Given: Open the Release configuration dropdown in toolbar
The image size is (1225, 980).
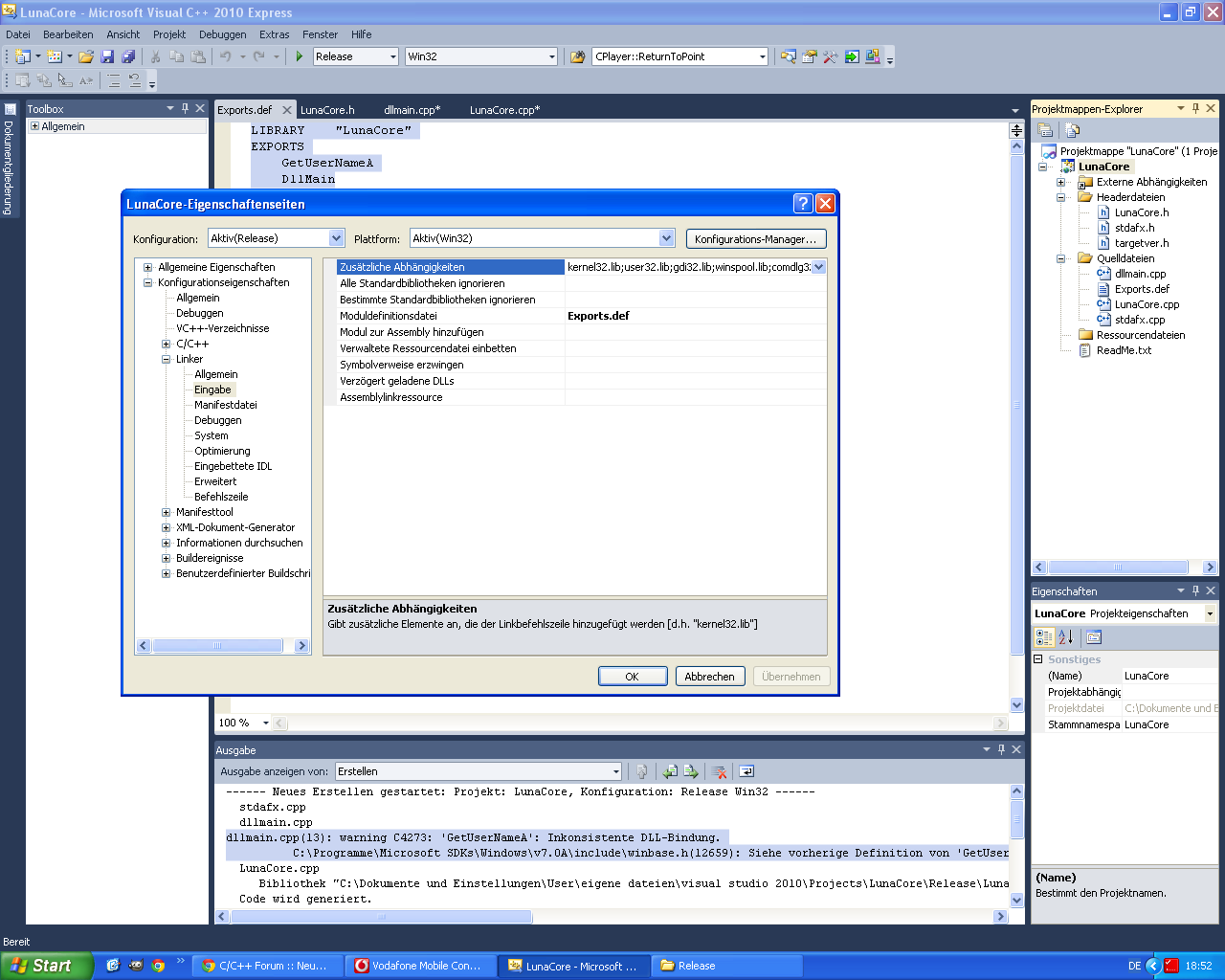Looking at the screenshot, I should pyautogui.click(x=392, y=56).
